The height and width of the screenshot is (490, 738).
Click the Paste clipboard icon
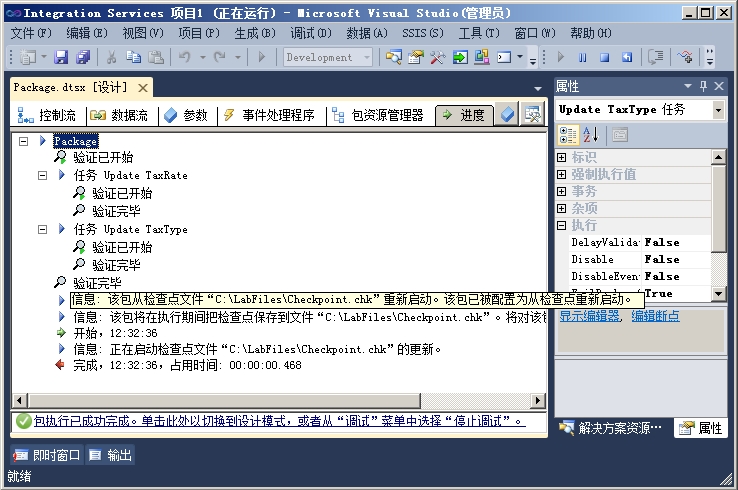click(156, 57)
